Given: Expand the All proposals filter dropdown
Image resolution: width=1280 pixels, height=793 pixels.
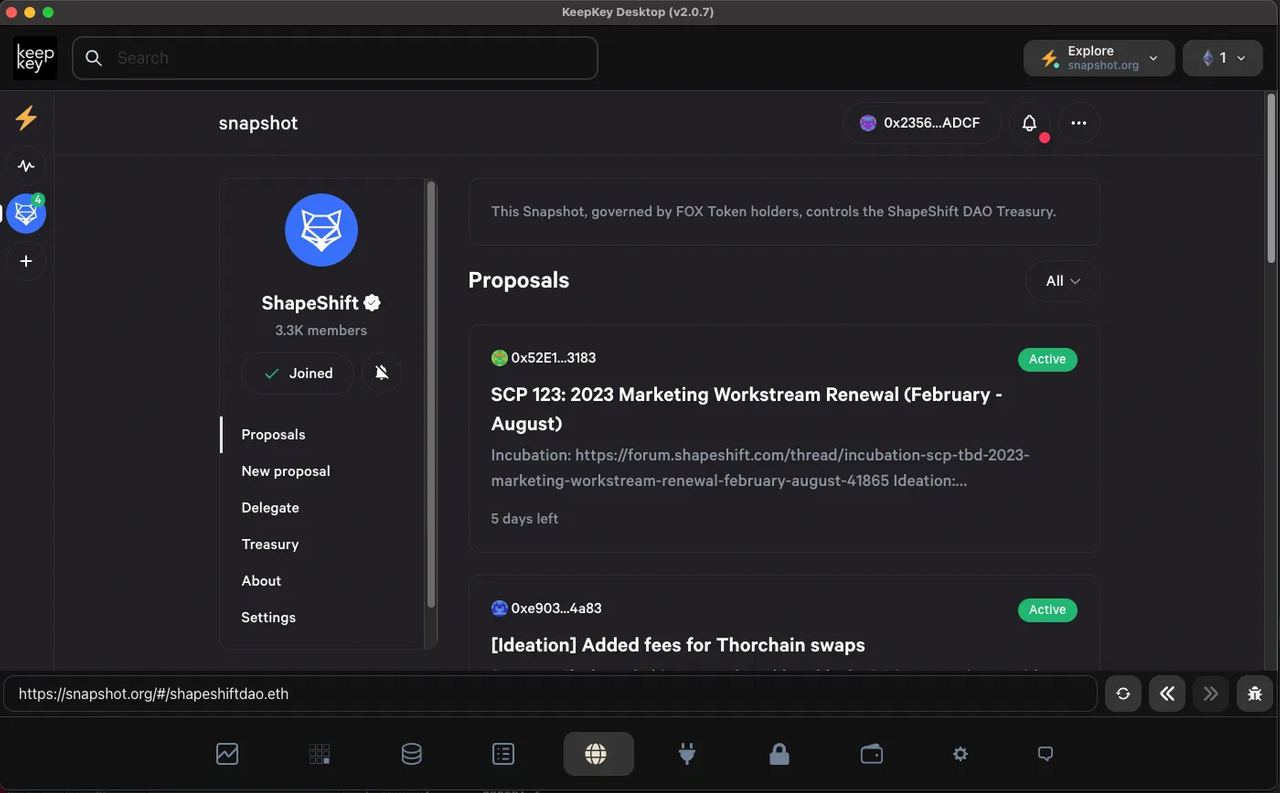Looking at the screenshot, I should point(1063,281).
